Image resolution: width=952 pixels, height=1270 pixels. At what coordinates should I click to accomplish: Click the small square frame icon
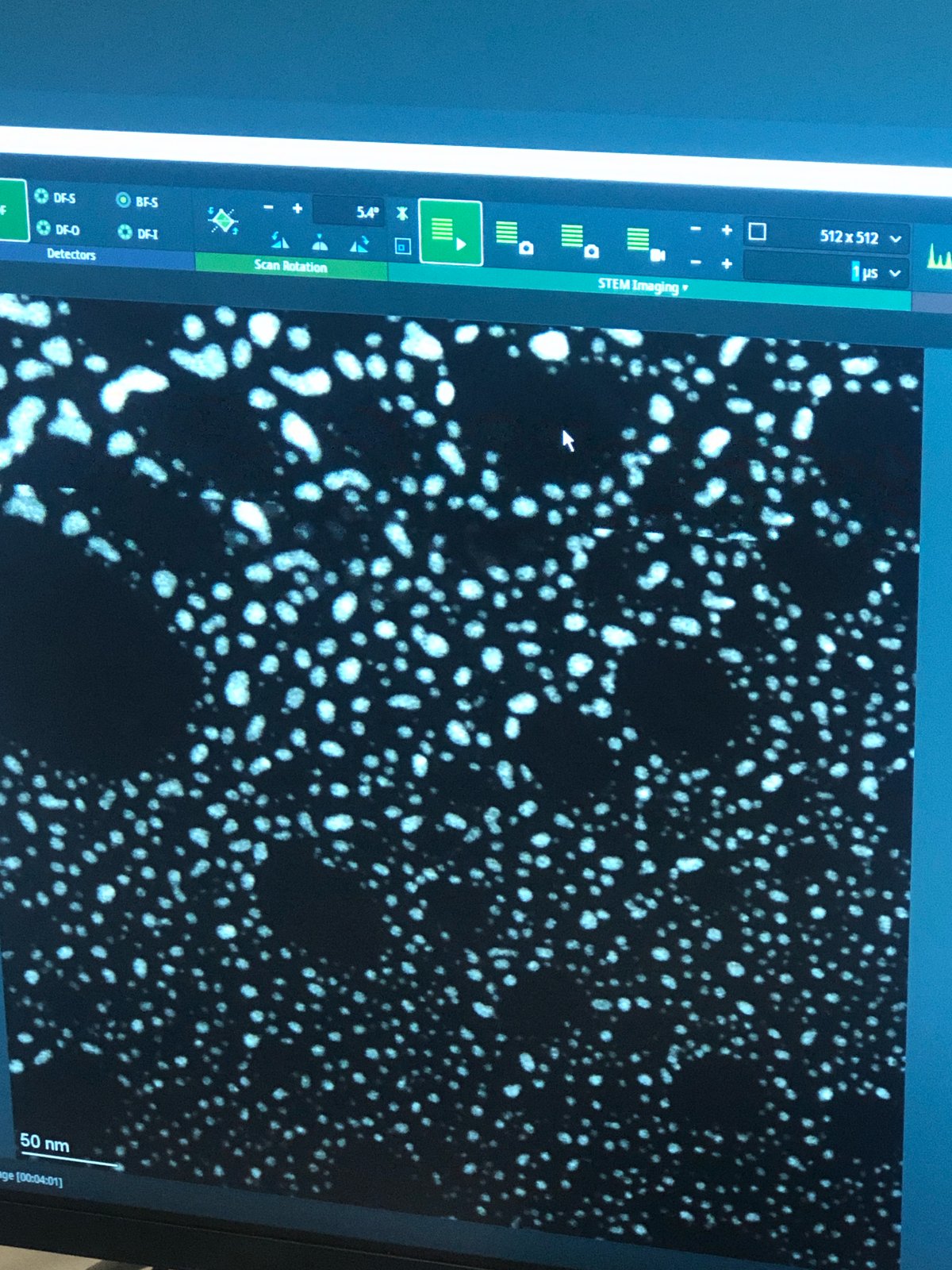coord(402,247)
